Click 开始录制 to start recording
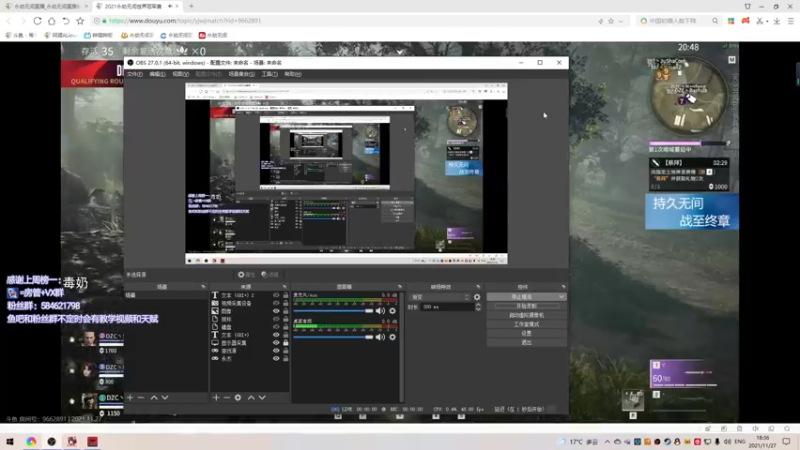The image size is (800, 450). [527, 306]
